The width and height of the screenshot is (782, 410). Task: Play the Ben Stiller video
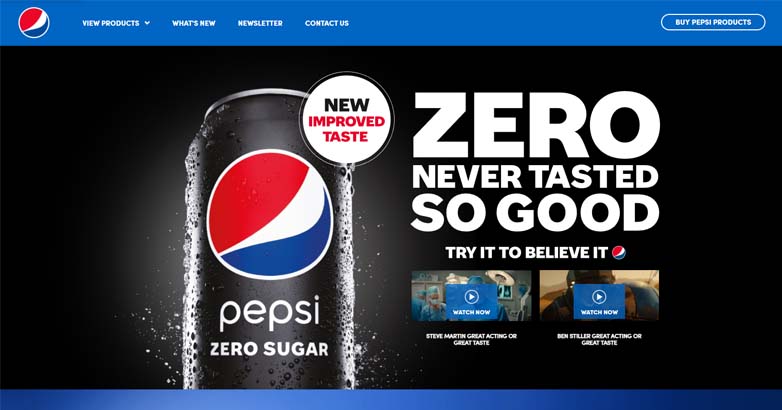[599, 297]
